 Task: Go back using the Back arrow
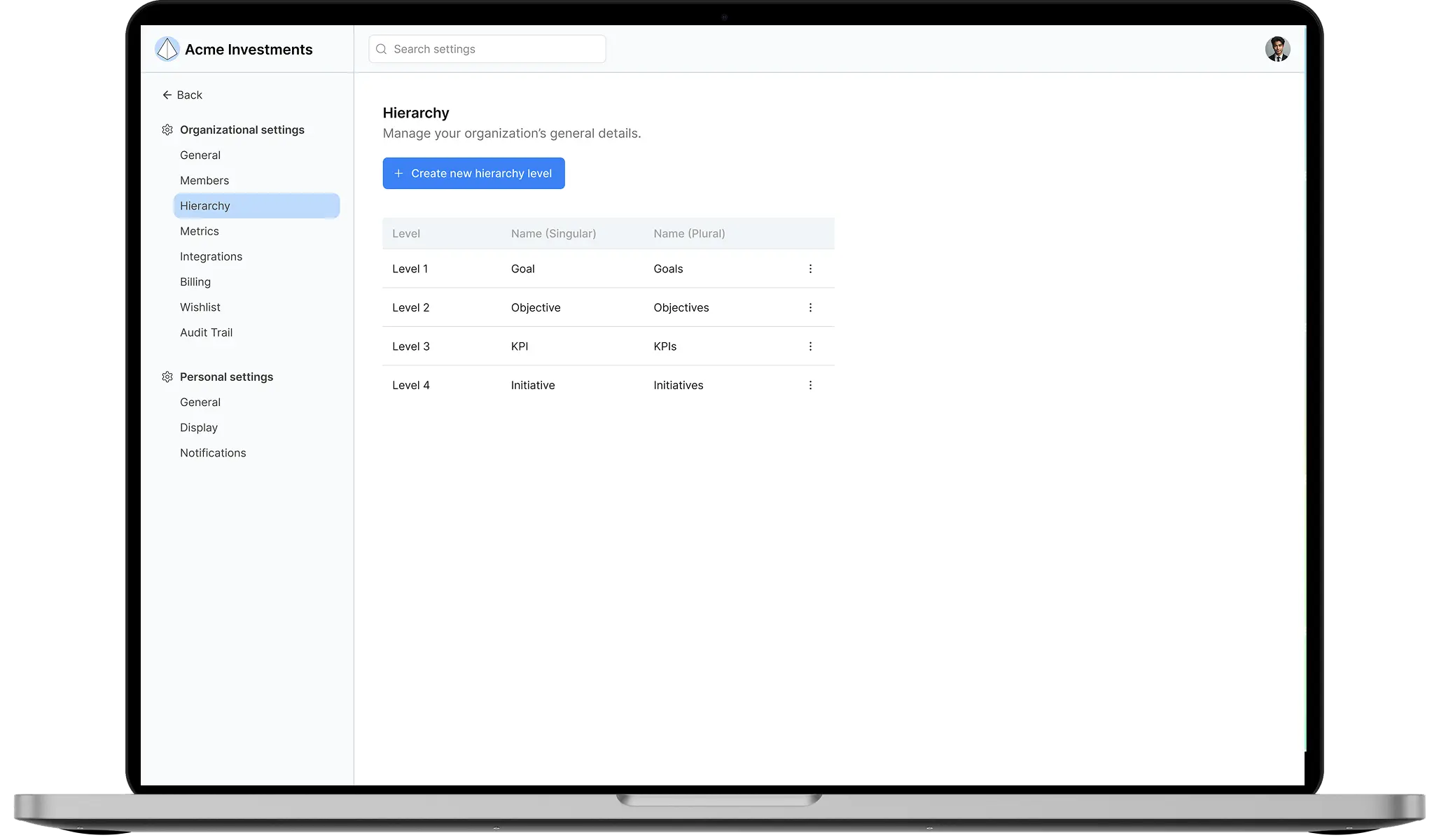(182, 94)
